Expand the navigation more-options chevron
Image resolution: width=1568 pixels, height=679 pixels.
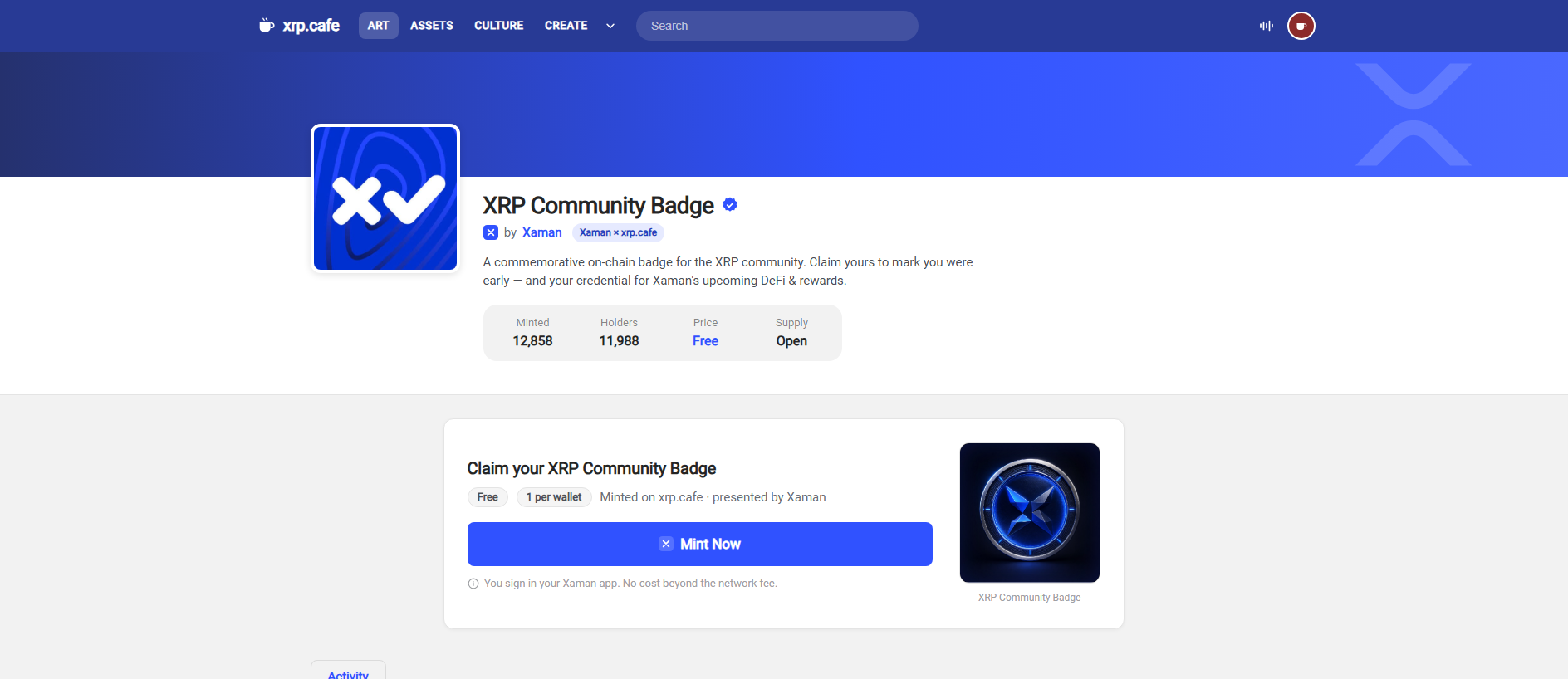tap(610, 26)
